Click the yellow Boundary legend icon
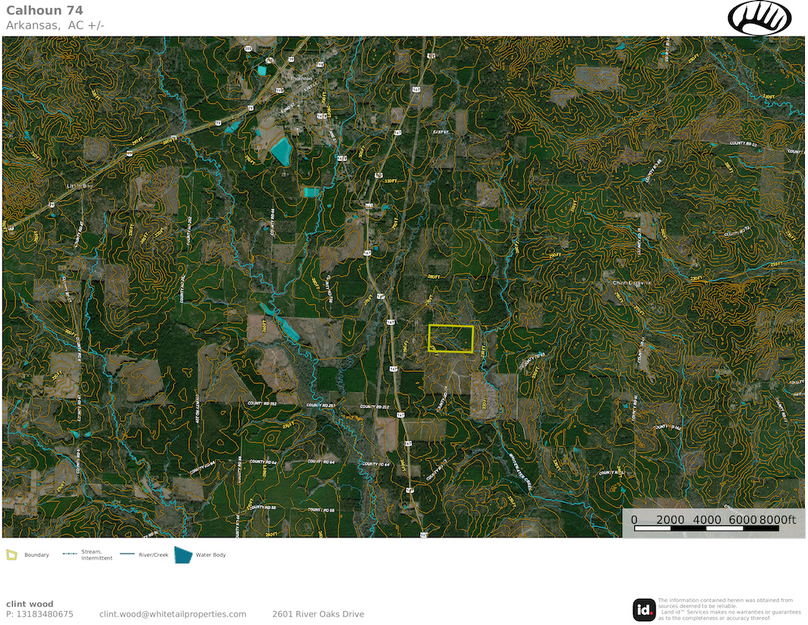This screenshot has height=625, width=808. (12, 554)
